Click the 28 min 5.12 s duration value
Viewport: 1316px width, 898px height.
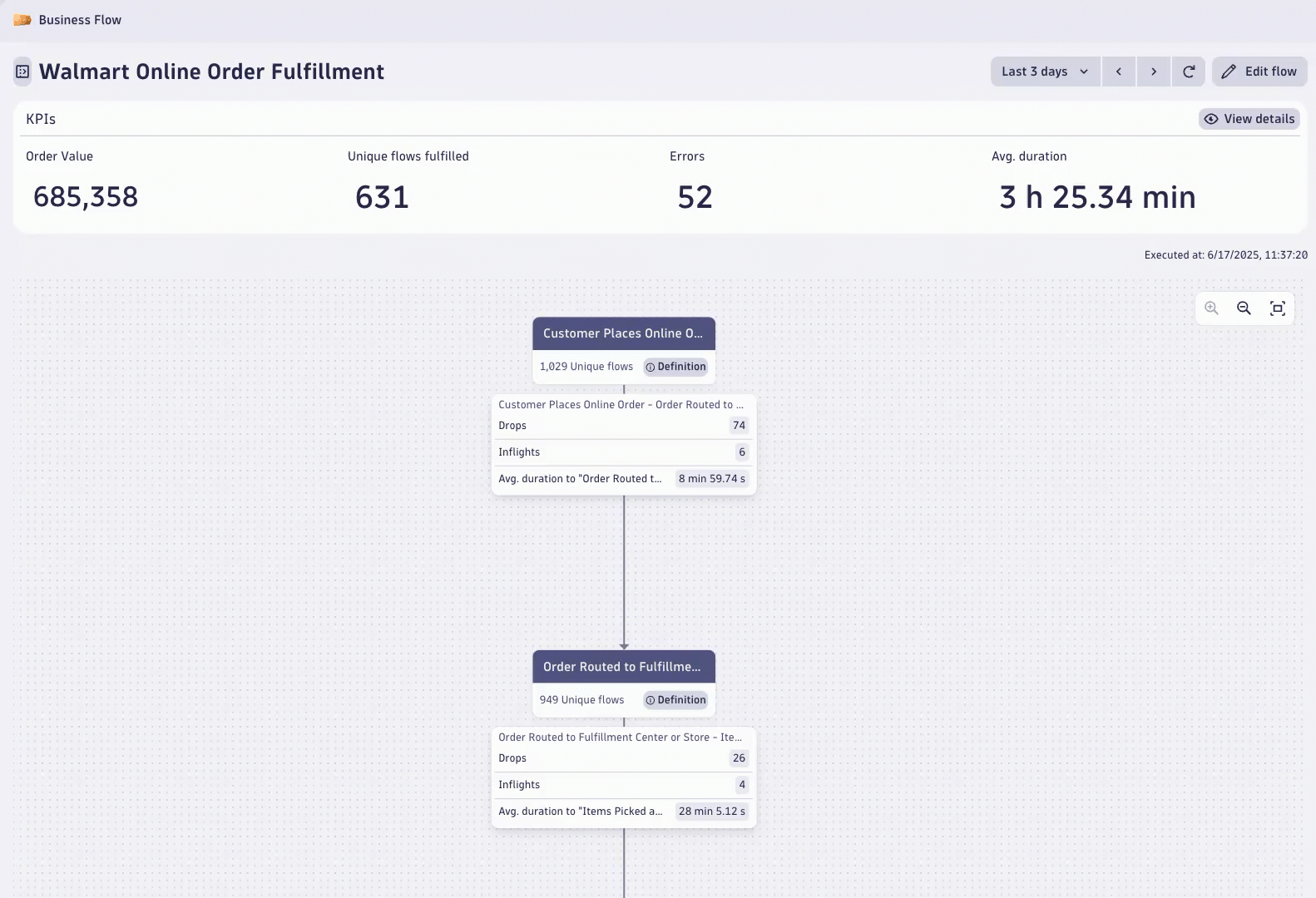click(x=712, y=812)
